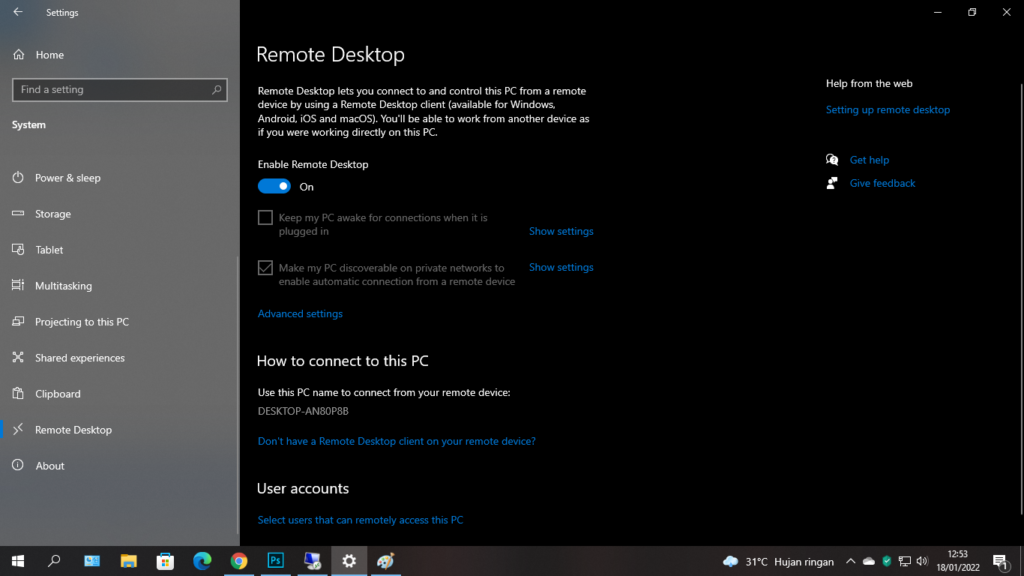Go to Clipboard settings page
Image resolution: width=1024 pixels, height=576 pixels.
(x=57, y=394)
